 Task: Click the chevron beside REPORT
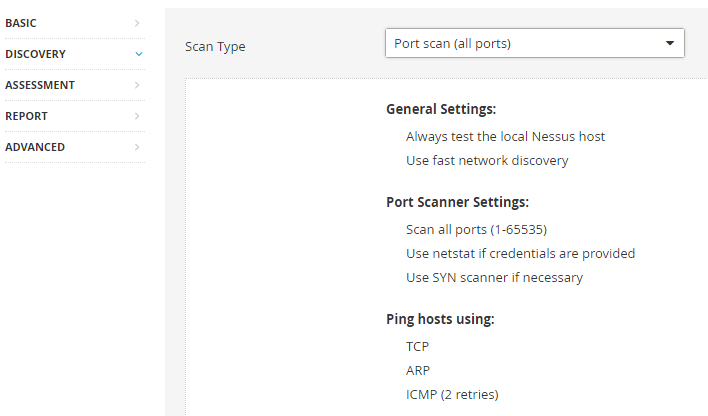coord(137,116)
